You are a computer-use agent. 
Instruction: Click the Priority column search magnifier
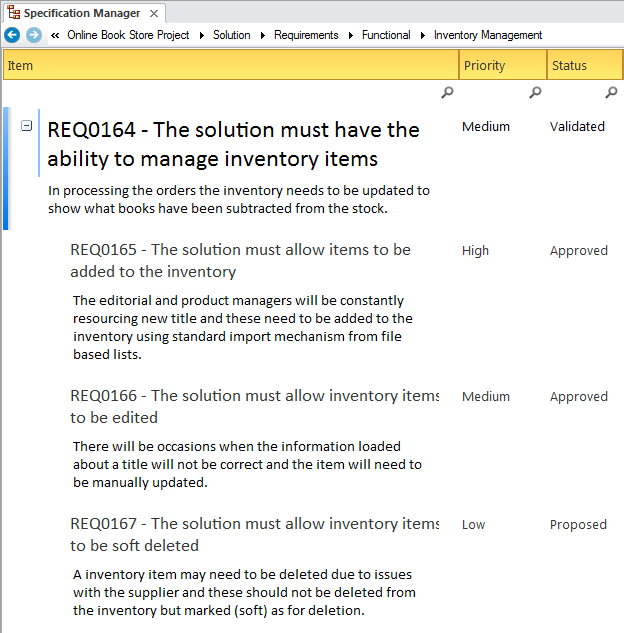[535, 93]
